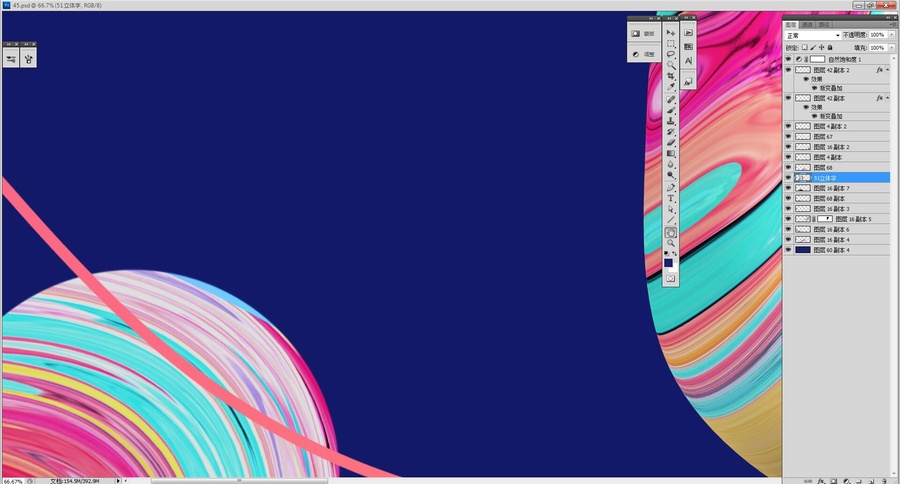Select the History Brush tool
The width and height of the screenshot is (900, 484).
pyautogui.click(x=670, y=132)
